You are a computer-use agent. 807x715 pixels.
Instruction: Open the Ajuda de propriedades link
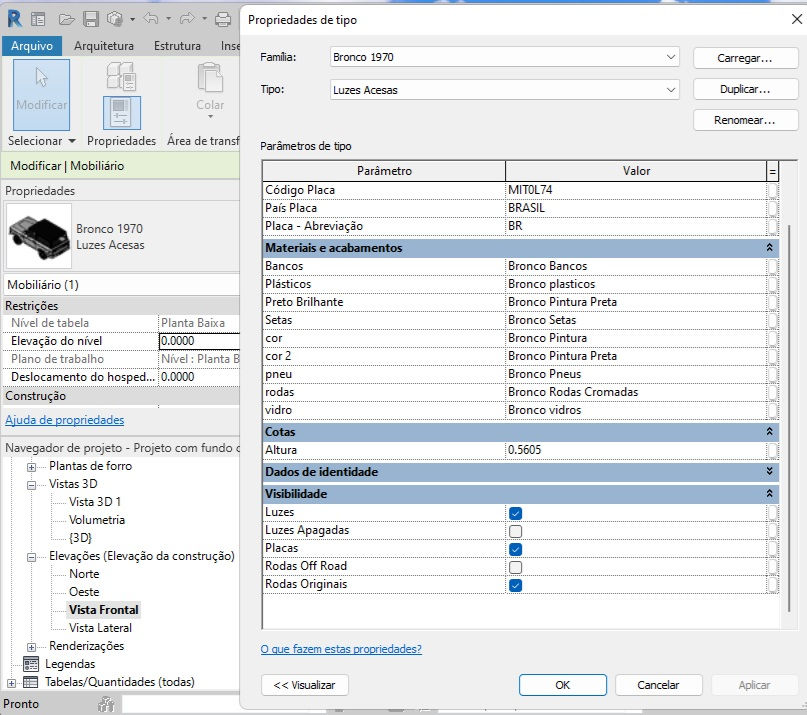coord(64,420)
